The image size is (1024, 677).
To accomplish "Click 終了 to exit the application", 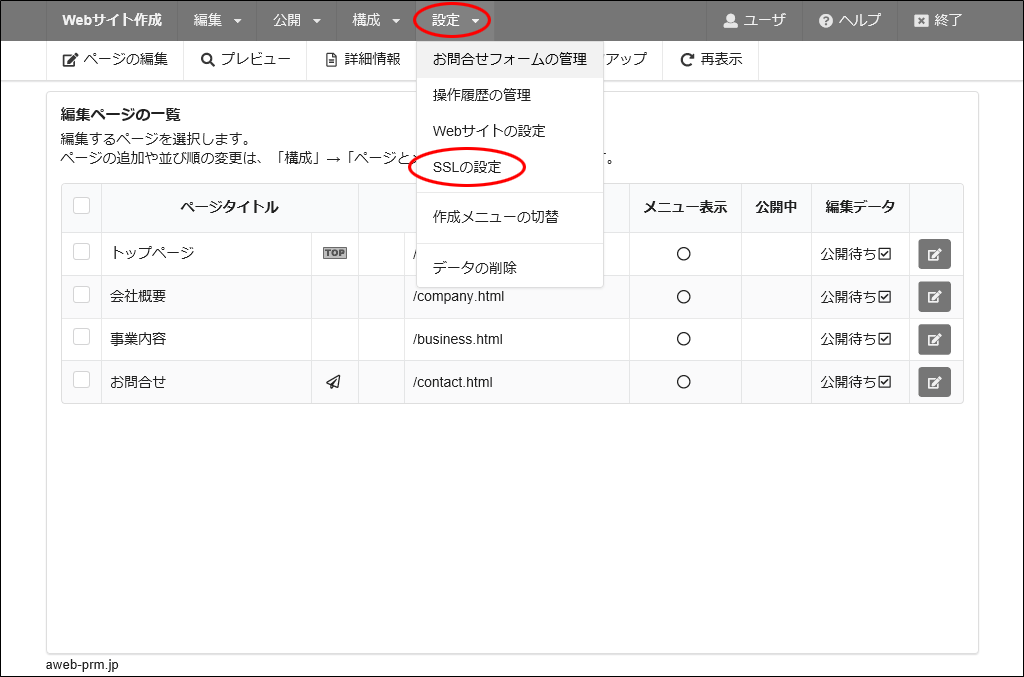I will click(x=938, y=20).
